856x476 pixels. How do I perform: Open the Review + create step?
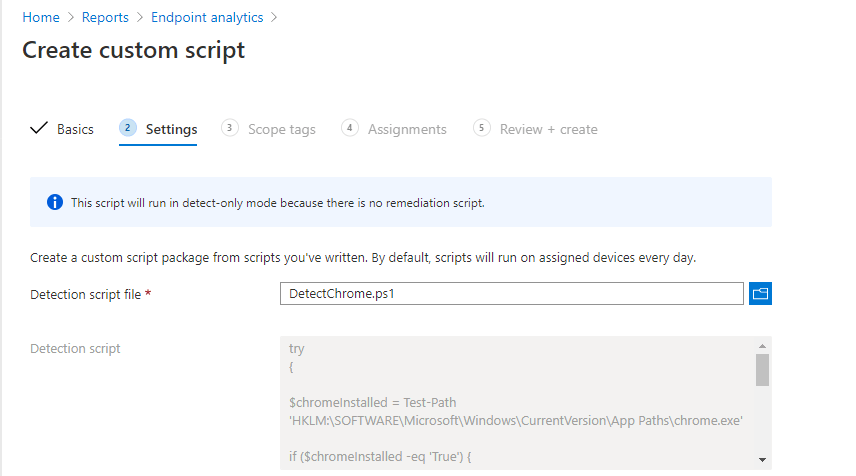click(x=548, y=129)
